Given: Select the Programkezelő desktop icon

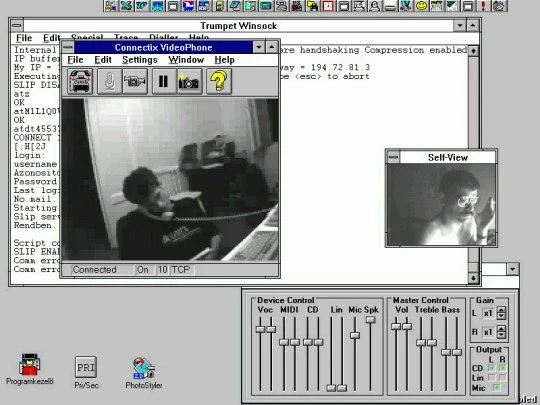Looking at the screenshot, I should 30,369.
